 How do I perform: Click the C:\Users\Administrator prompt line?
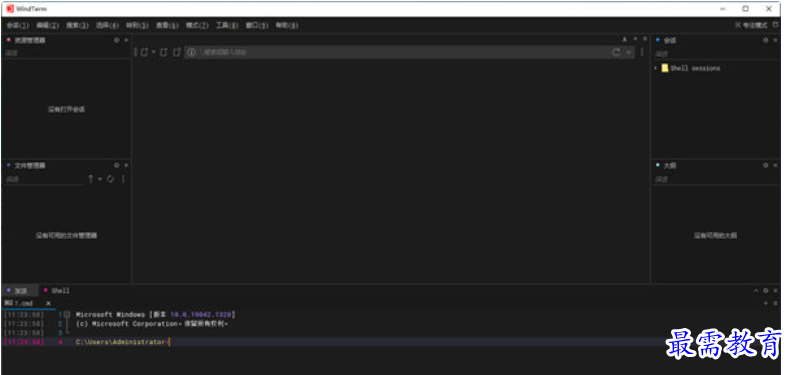[x=122, y=342]
